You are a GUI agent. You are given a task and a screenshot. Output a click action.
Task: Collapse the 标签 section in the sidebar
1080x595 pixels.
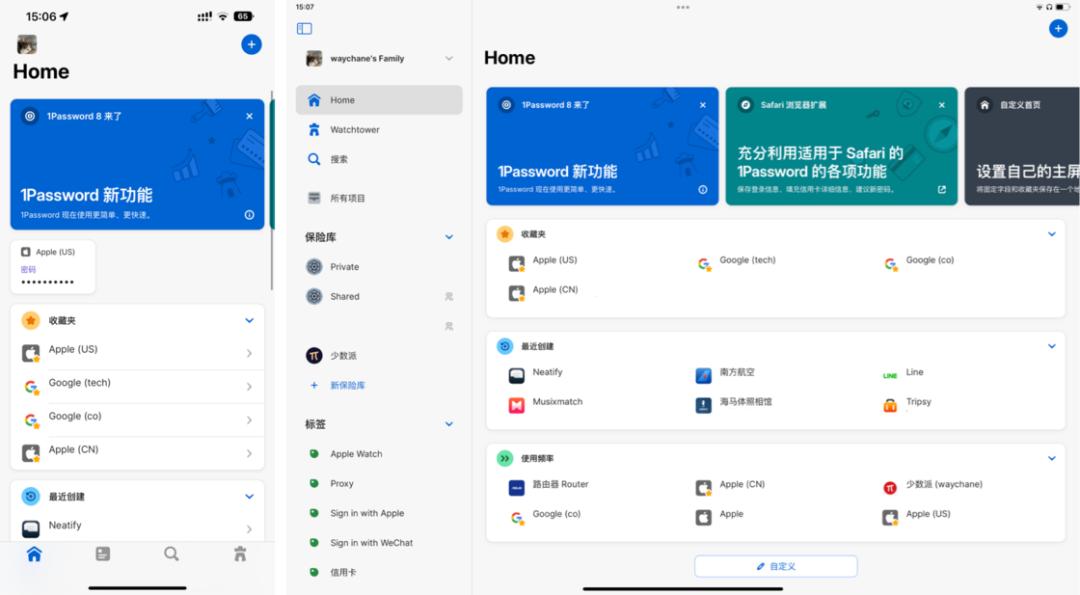[449, 424]
